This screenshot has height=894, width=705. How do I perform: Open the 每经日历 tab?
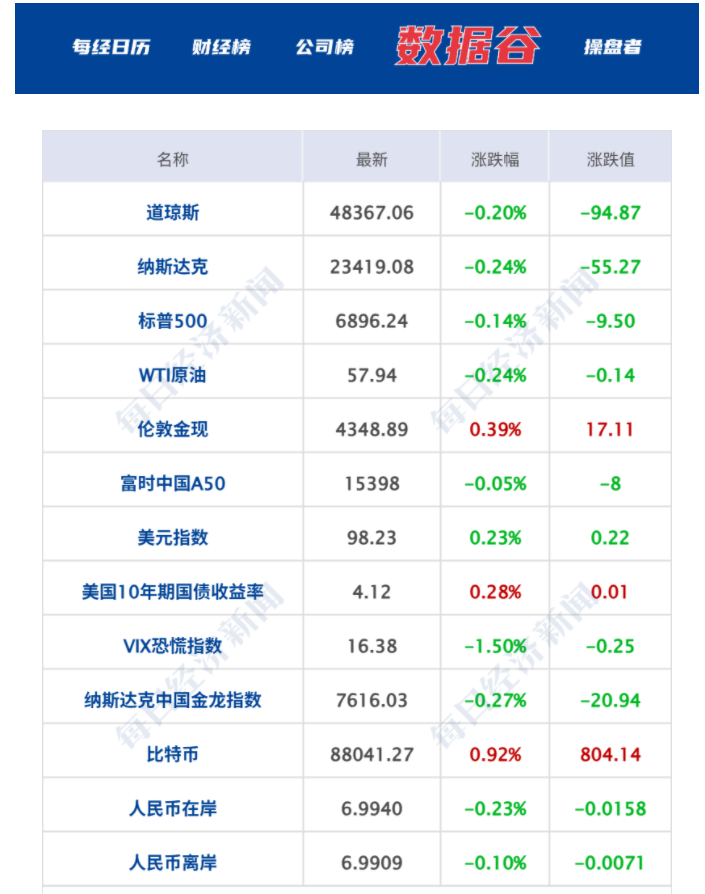click(111, 47)
